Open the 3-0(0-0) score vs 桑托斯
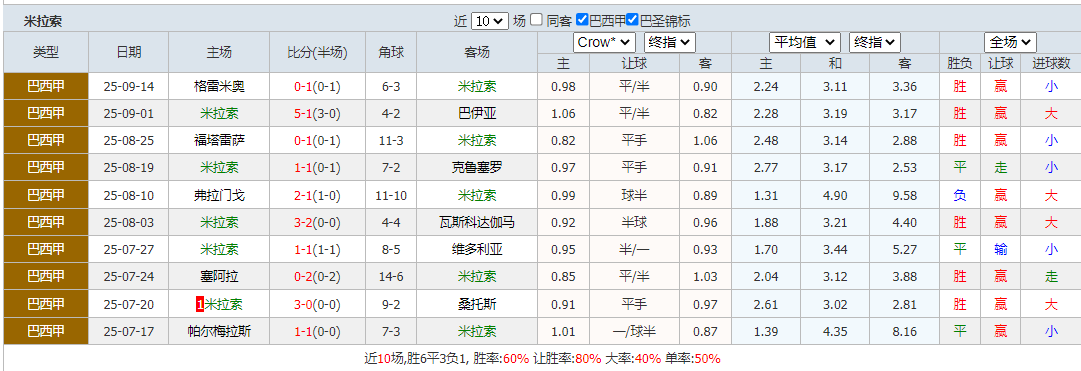Image resolution: width=1081 pixels, height=371 pixels. [317, 304]
